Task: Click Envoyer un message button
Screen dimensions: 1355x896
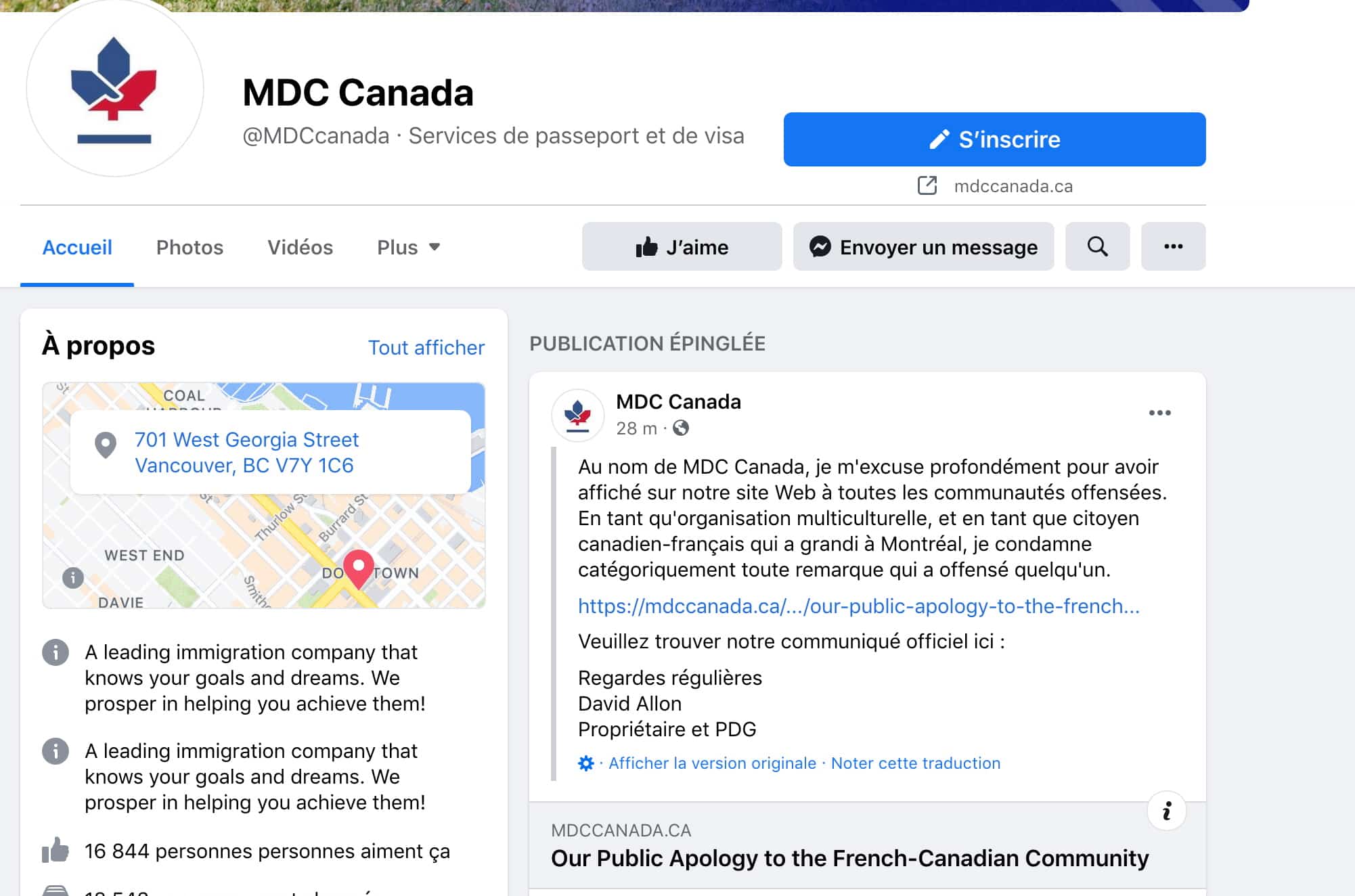Action: (923, 247)
